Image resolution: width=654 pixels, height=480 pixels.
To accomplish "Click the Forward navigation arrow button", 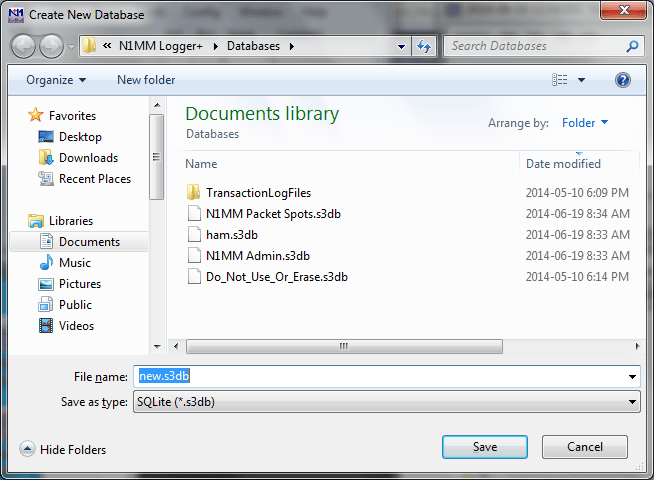I will click(51, 46).
